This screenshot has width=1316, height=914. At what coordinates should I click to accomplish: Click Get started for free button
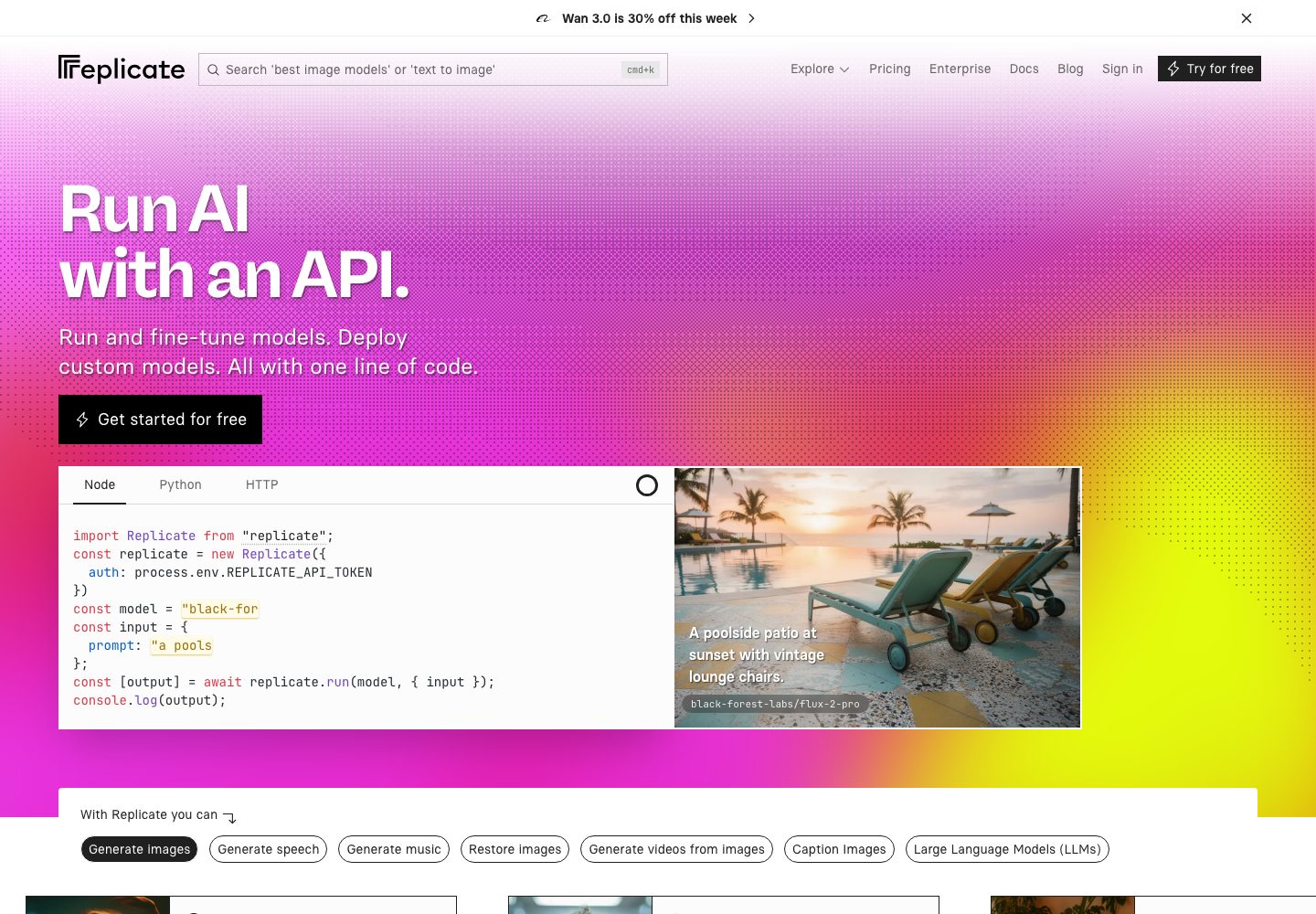pyautogui.click(x=160, y=420)
